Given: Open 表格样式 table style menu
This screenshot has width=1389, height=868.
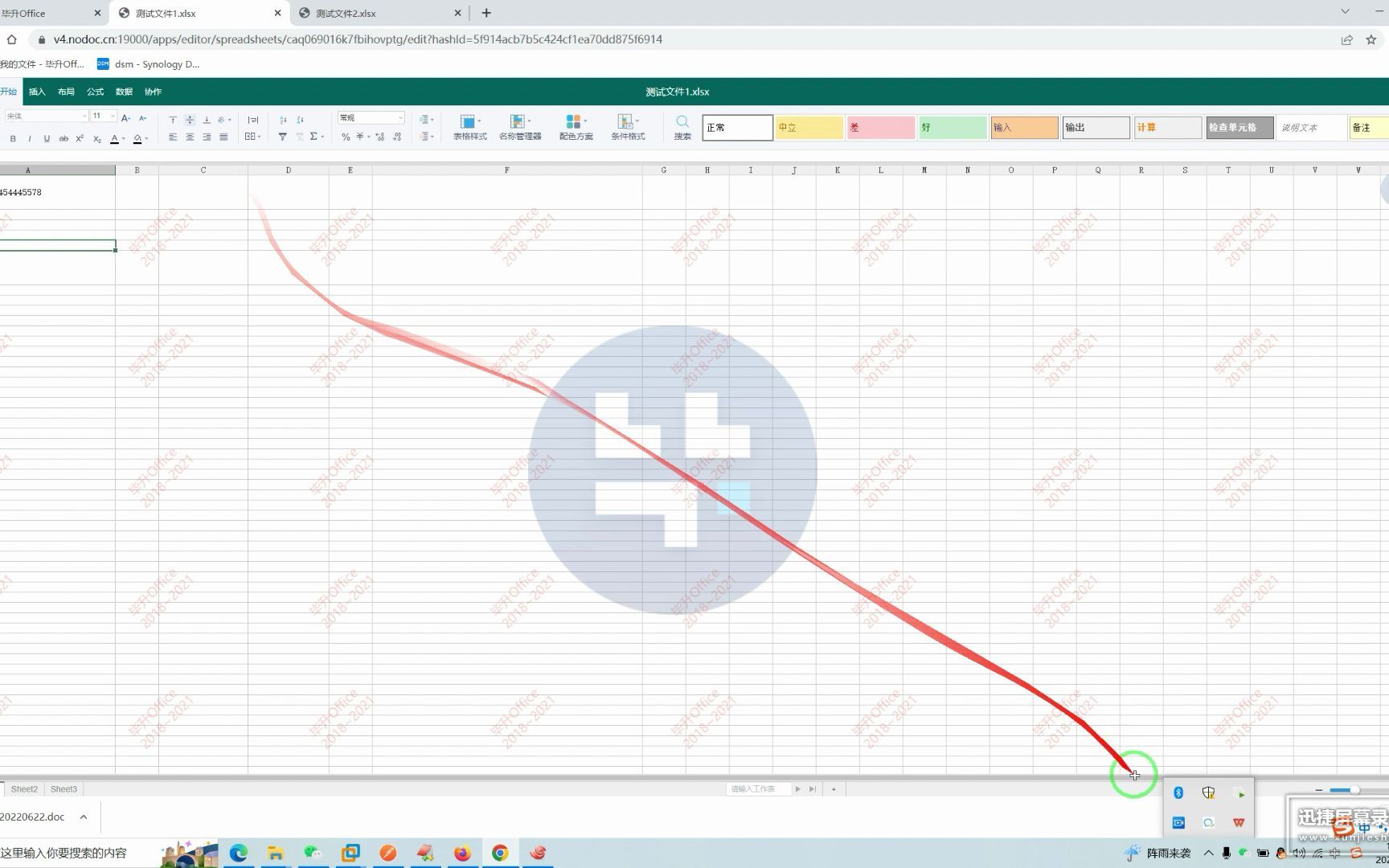Looking at the screenshot, I should tap(469, 127).
